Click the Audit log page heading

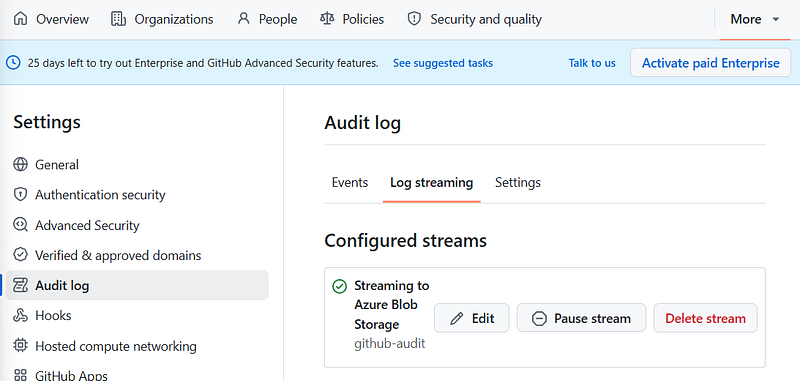click(x=363, y=124)
